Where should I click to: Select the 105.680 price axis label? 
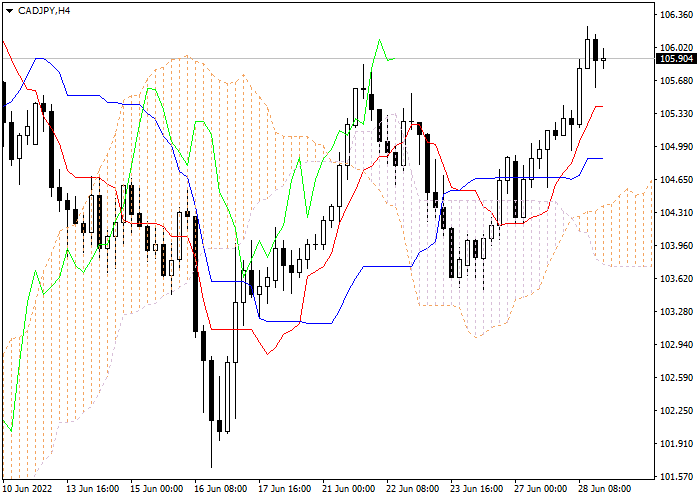[676, 80]
